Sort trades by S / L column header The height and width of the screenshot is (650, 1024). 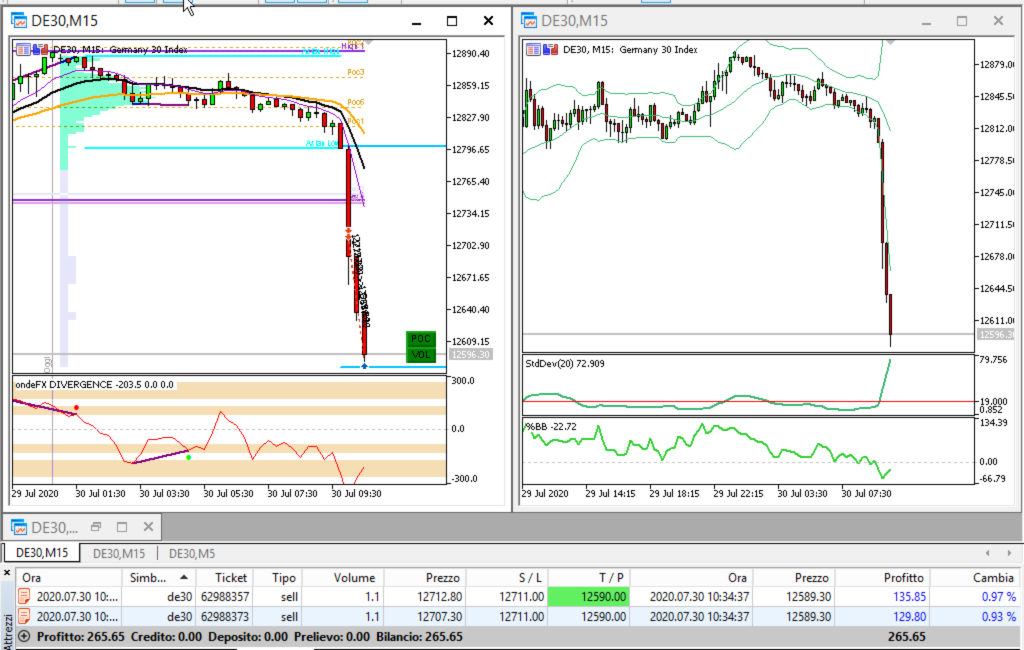[507, 577]
